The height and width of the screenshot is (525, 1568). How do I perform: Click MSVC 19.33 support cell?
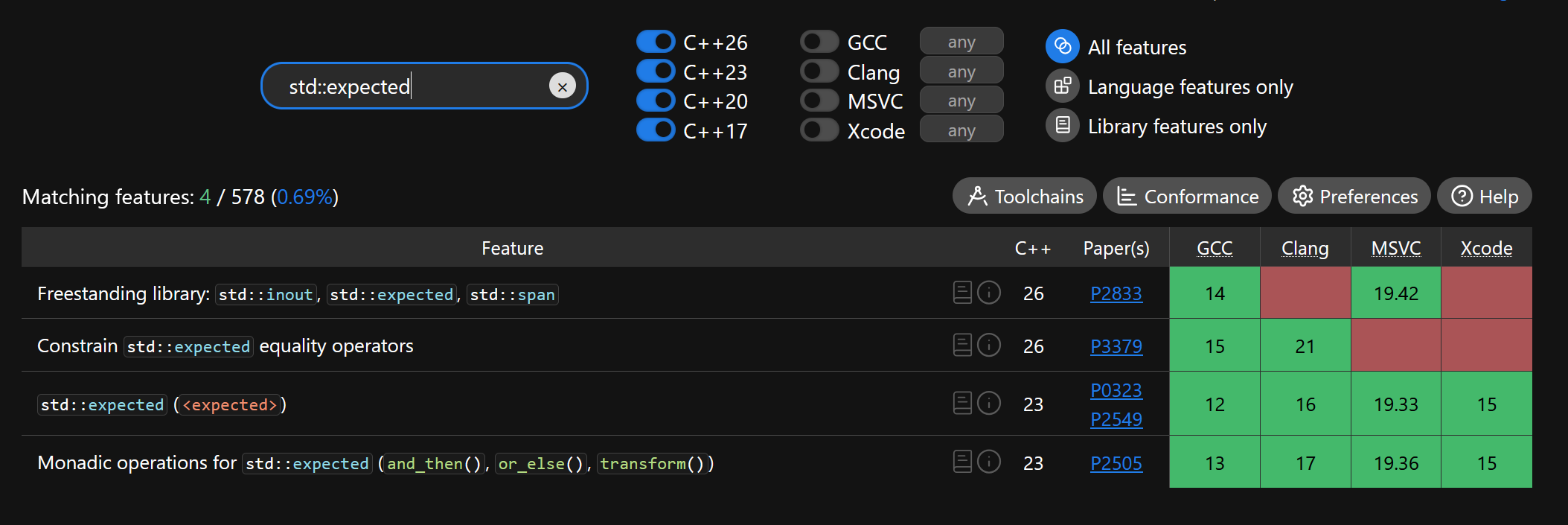click(1396, 404)
